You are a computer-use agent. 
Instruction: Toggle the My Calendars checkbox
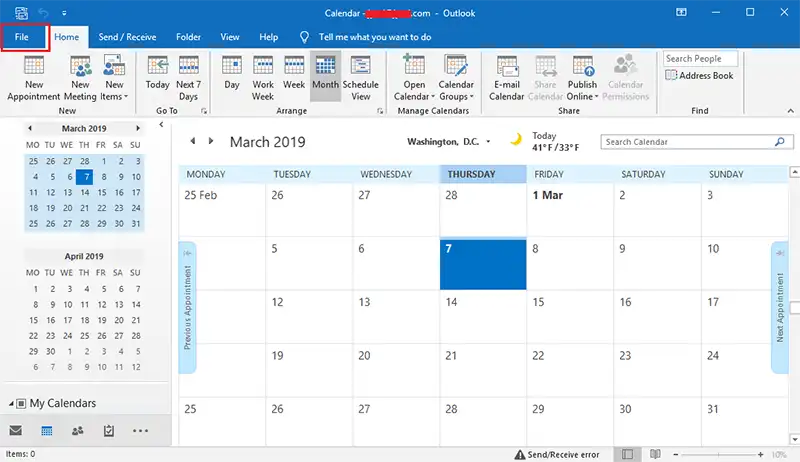pos(21,403)
